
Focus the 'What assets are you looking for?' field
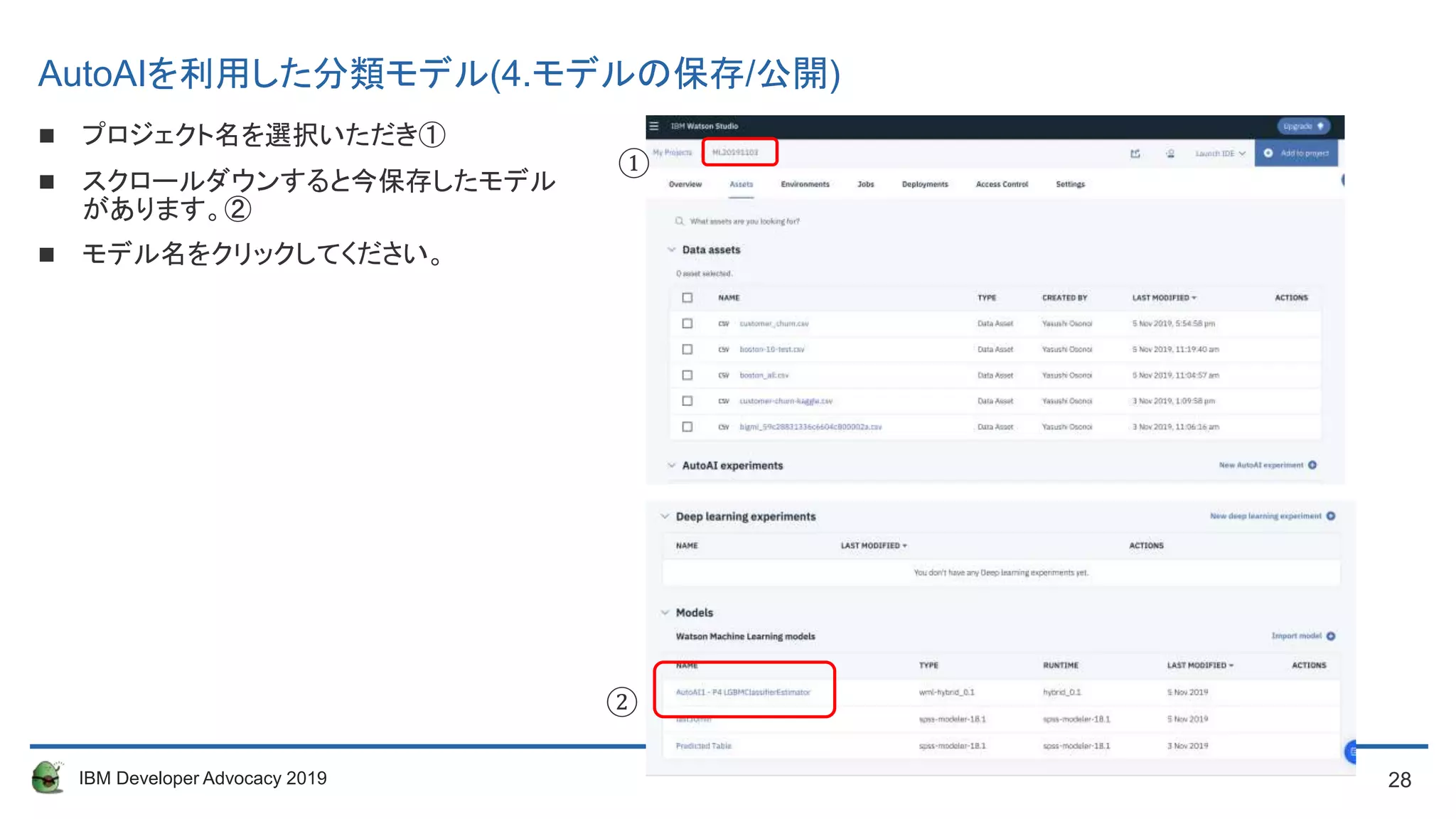click(745, 221)
